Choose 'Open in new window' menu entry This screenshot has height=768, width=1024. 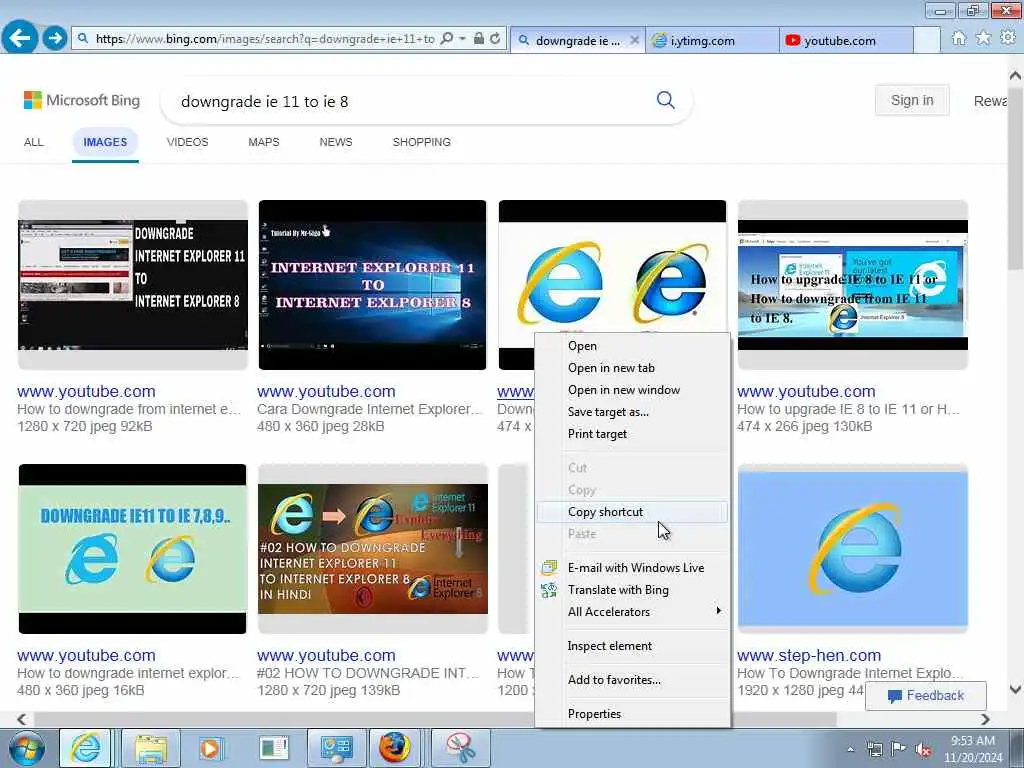[x=632, y=390]
